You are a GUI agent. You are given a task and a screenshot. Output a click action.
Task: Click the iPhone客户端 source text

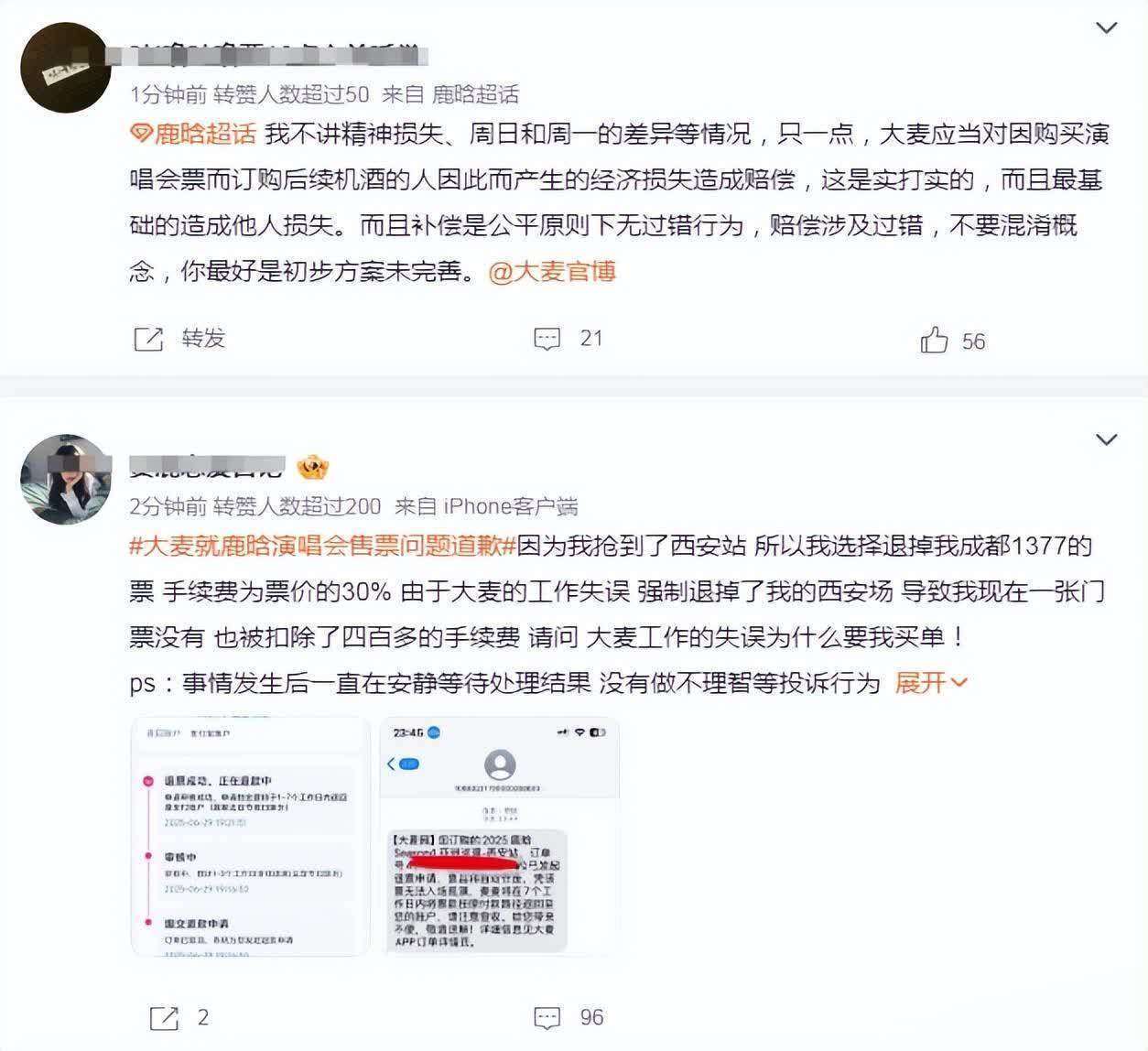click(511, 506)
